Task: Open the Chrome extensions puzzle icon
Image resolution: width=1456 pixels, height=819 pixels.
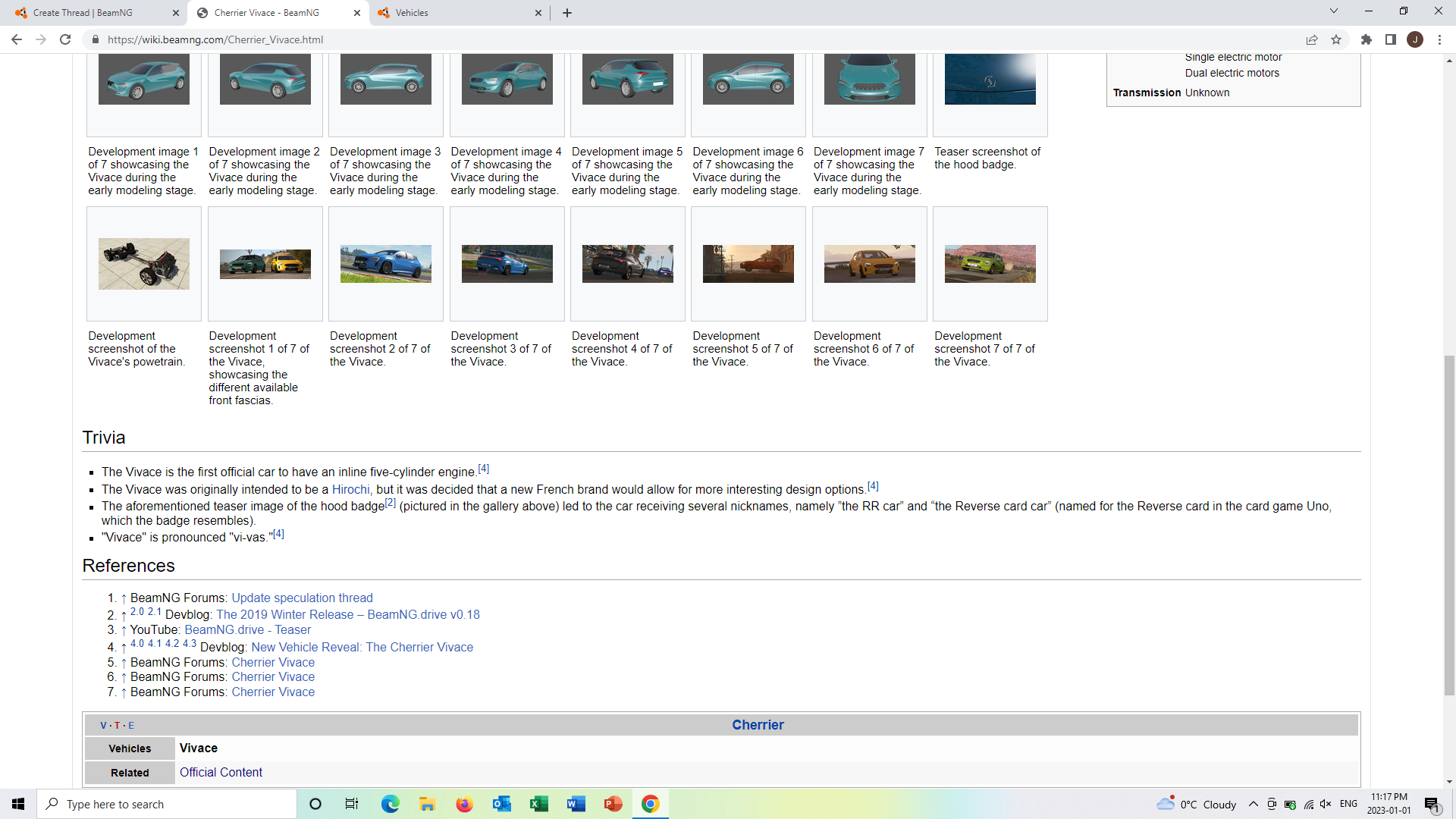Action: coord(1367,39)
